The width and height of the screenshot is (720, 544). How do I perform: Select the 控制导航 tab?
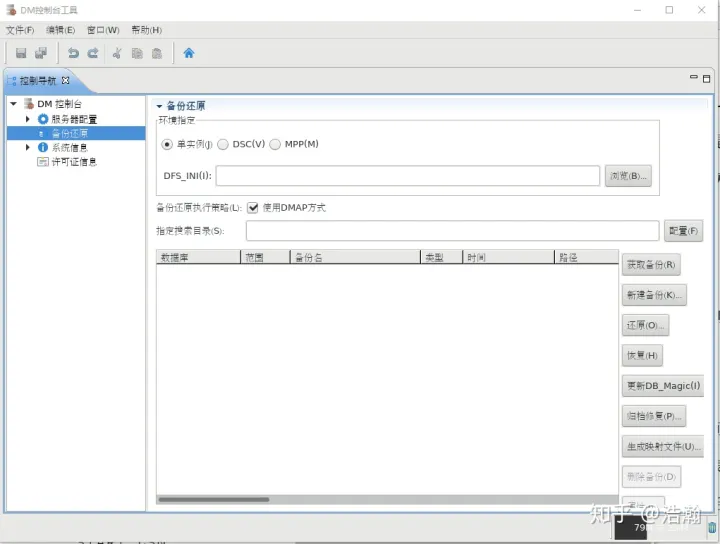38,81
